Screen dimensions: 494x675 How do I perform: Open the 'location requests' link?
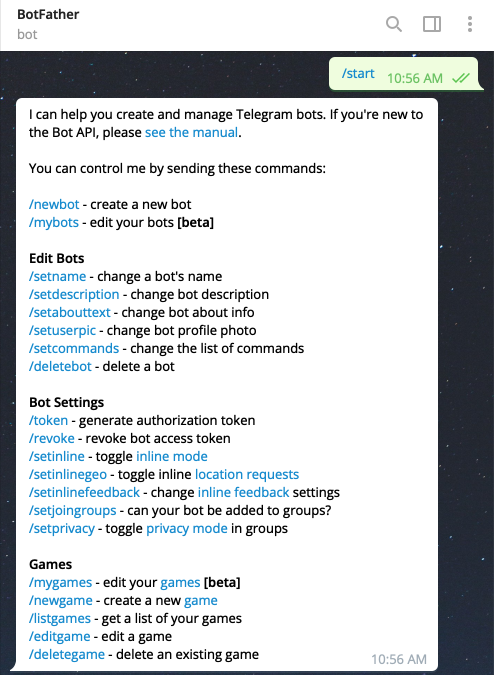[x=247, y=474]
